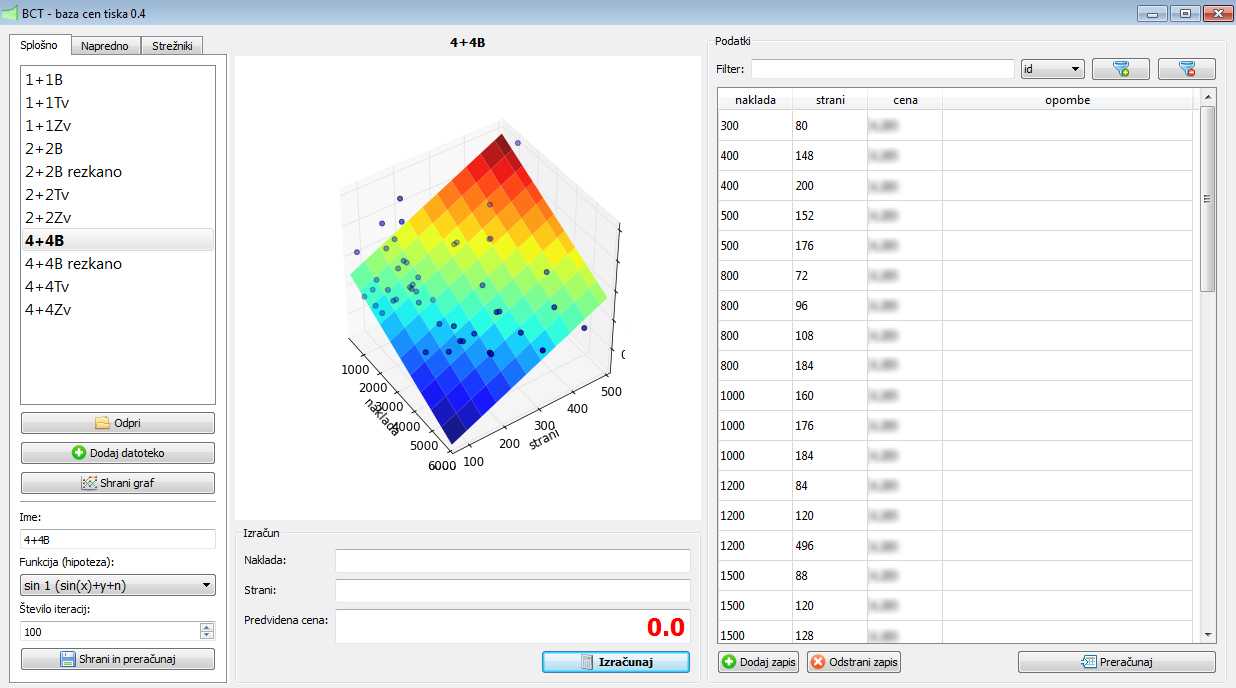Switch to the Napredno tab

[x=105, y=46]
